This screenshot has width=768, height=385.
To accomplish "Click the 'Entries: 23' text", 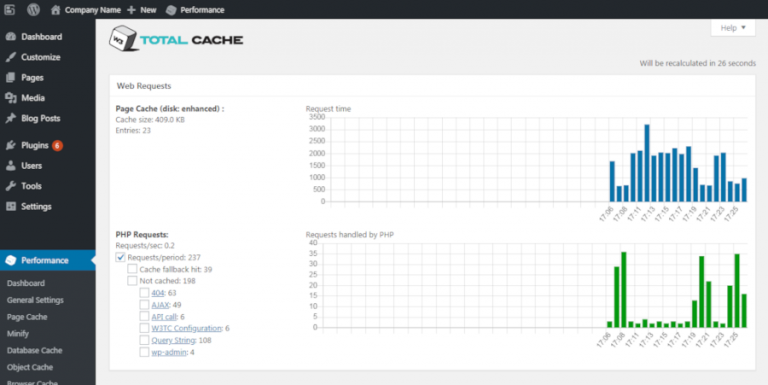I will coord(133,130).
